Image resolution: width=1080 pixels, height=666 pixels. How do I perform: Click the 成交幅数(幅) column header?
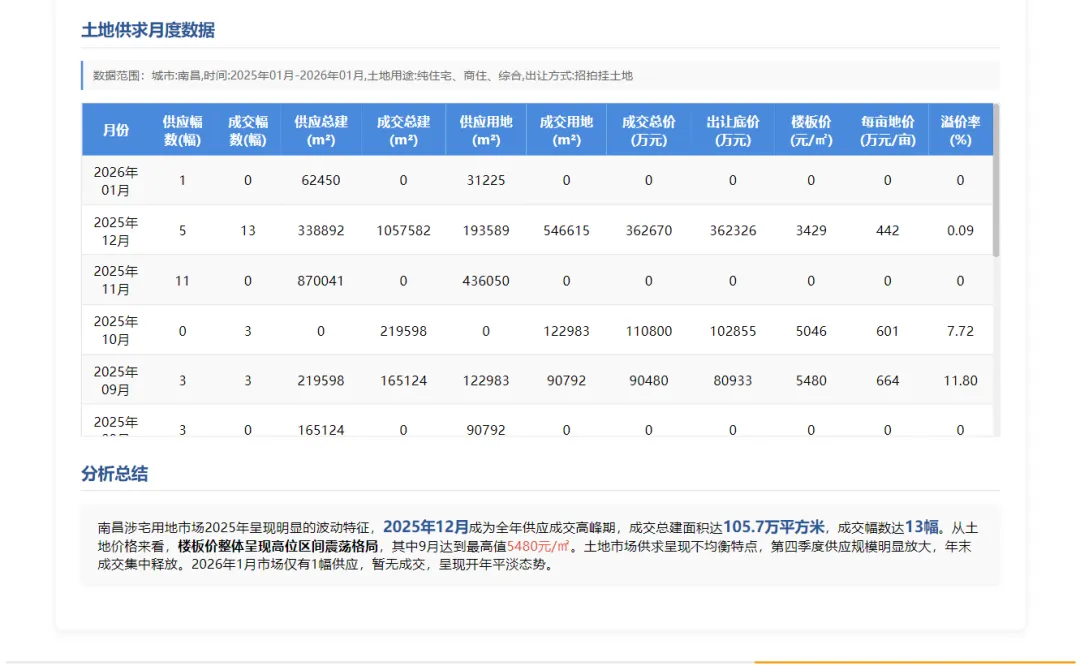[247, 129]
